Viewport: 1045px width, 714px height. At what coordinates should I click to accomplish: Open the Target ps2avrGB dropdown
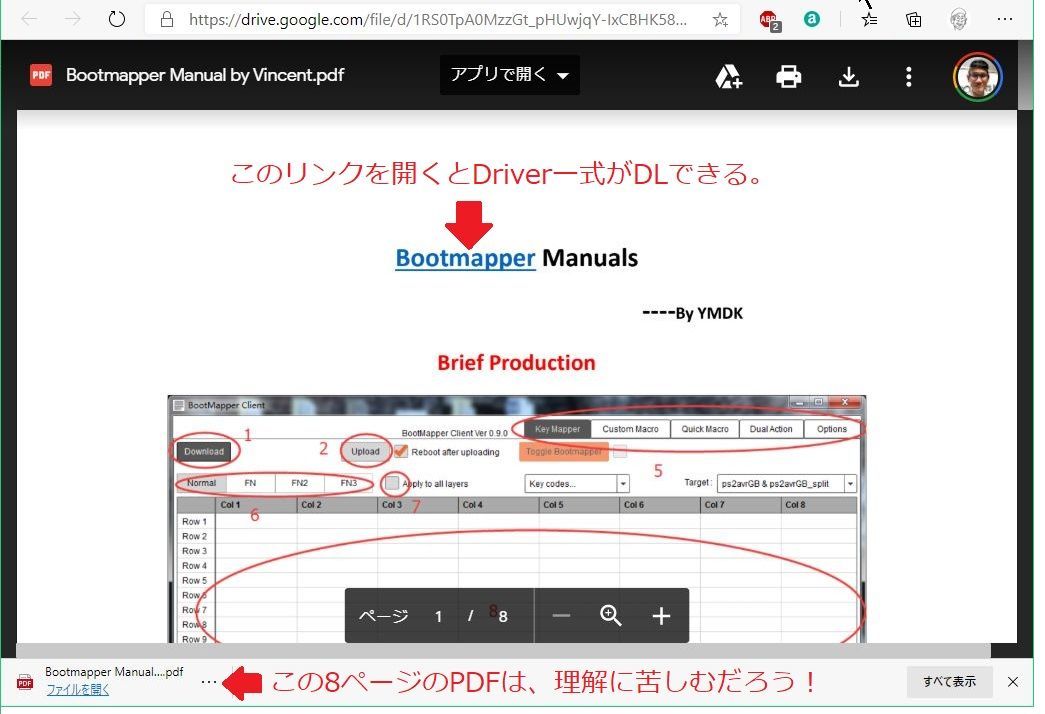tap(786, 483)
